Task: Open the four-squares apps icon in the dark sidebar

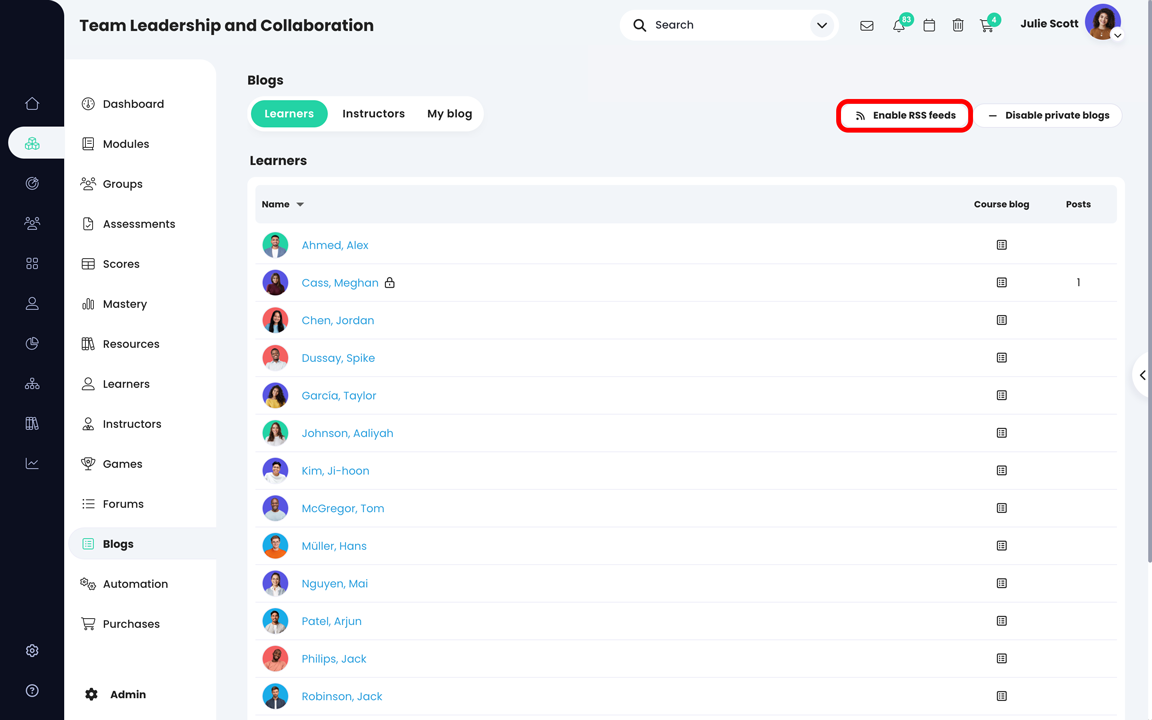Action: [x=32, y=263]
